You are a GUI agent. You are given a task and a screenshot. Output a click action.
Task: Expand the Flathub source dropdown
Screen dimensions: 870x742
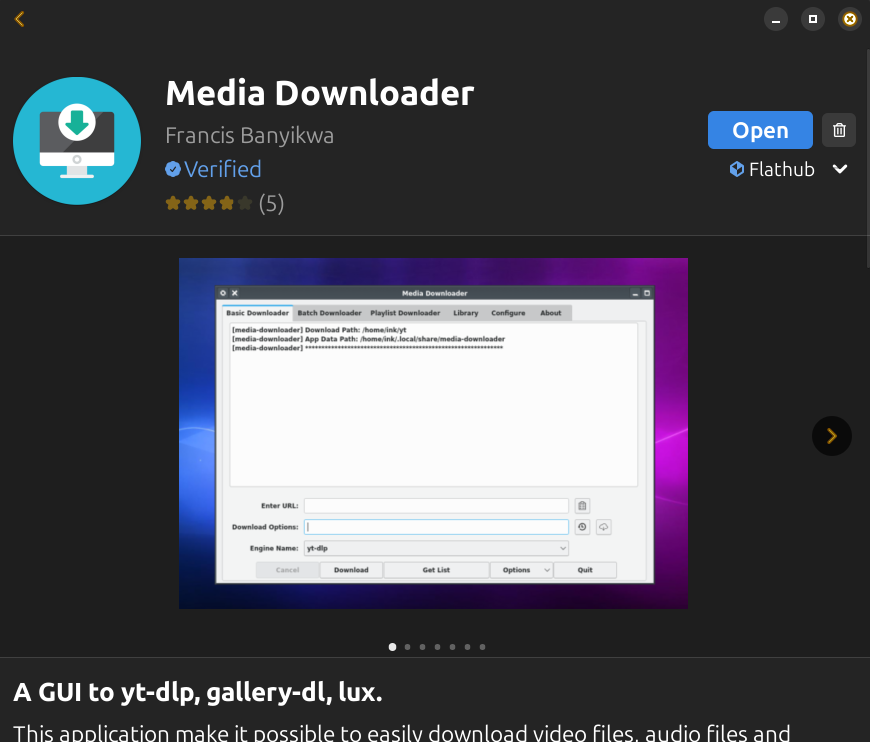tap(840, 169)
